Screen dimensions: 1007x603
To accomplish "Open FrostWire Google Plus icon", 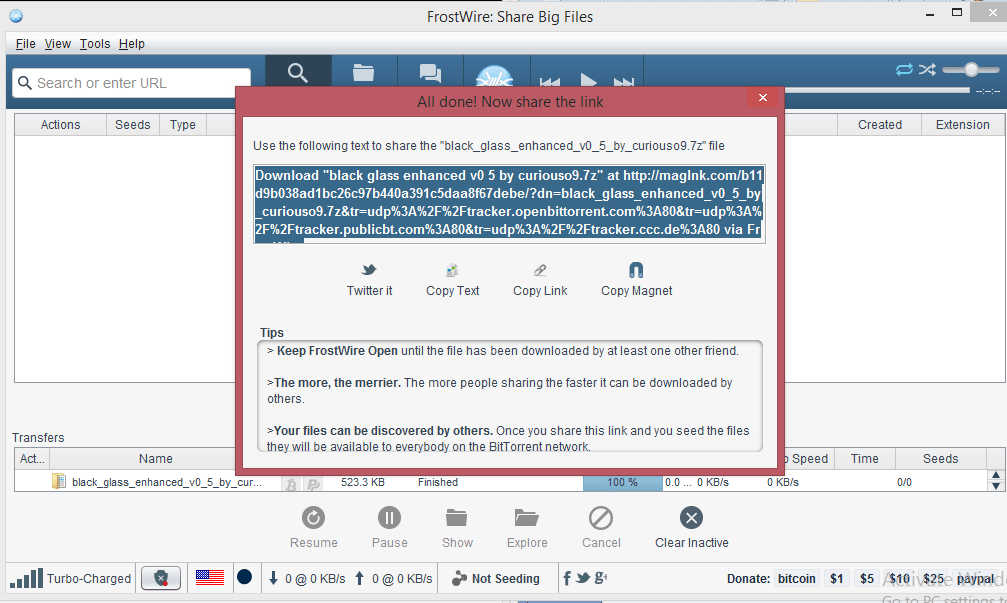I will (x=600, y=578).
